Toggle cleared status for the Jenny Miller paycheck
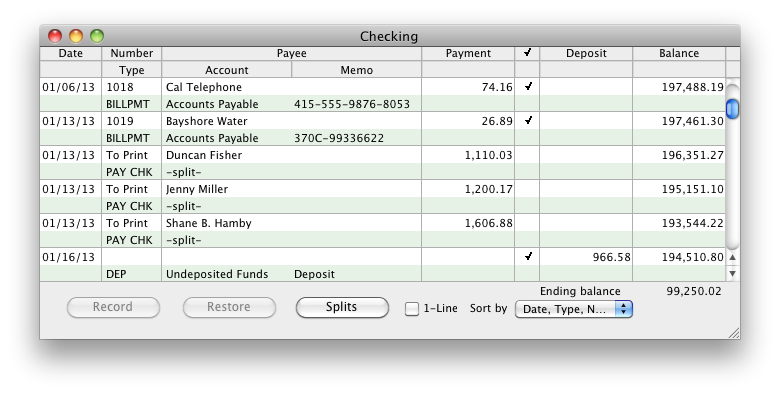The image size is (780, 394). pos(527,189)
